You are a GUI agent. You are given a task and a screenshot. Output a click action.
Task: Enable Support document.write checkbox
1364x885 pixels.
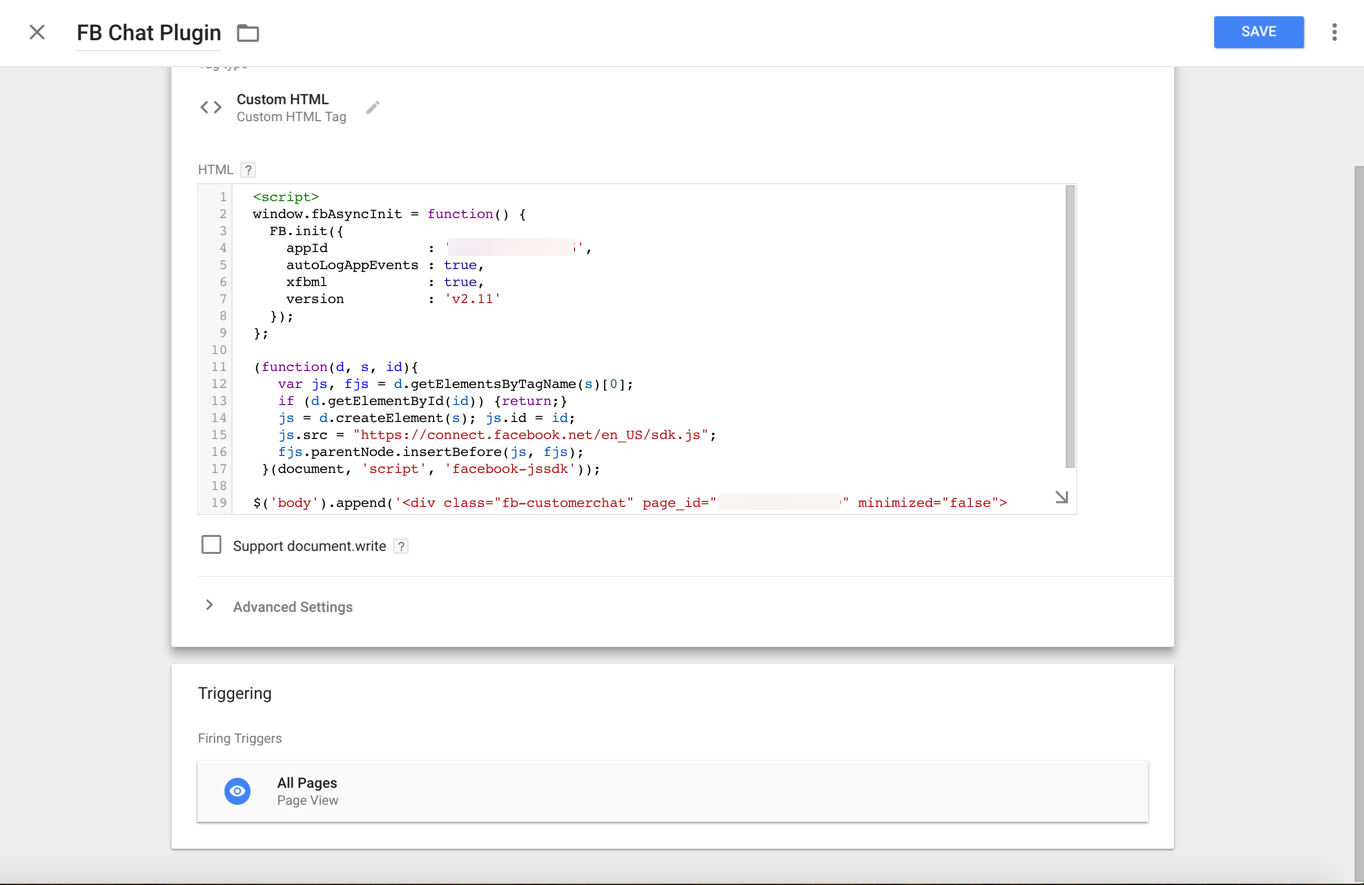pos(211,545)
